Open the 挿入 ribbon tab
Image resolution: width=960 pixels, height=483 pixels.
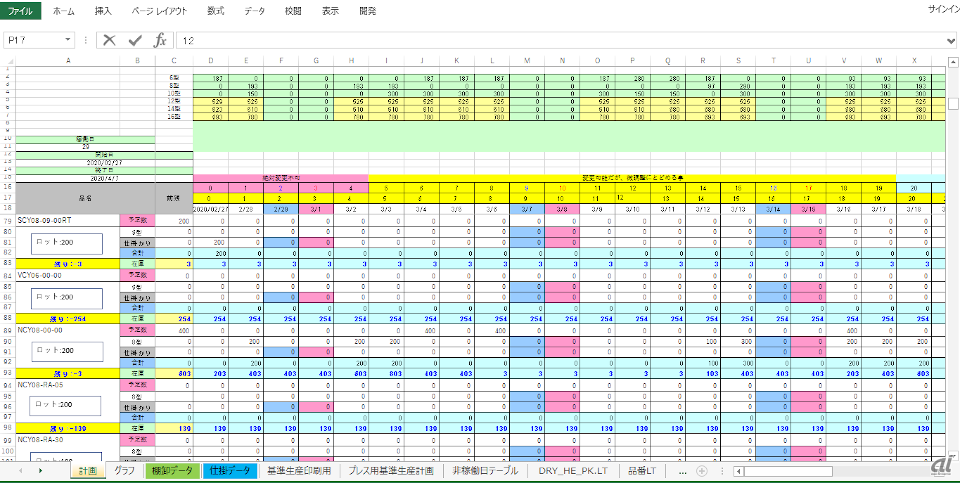103,11
